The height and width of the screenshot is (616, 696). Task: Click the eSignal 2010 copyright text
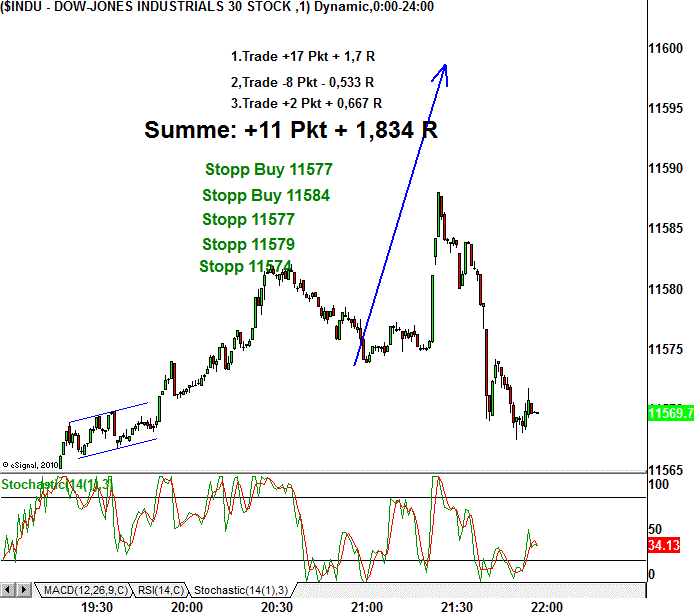coord(30,464)
